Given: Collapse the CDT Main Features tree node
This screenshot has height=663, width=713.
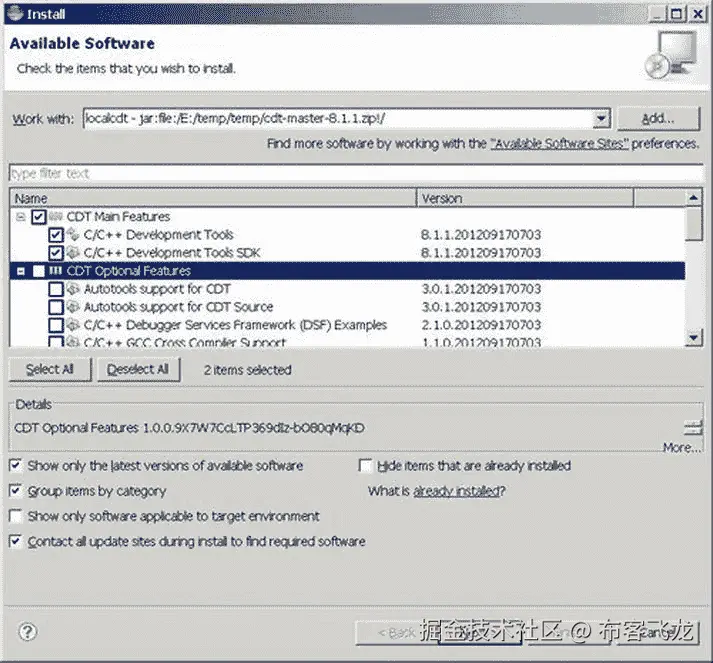Looking at the screenshot, I should (20, 217).
